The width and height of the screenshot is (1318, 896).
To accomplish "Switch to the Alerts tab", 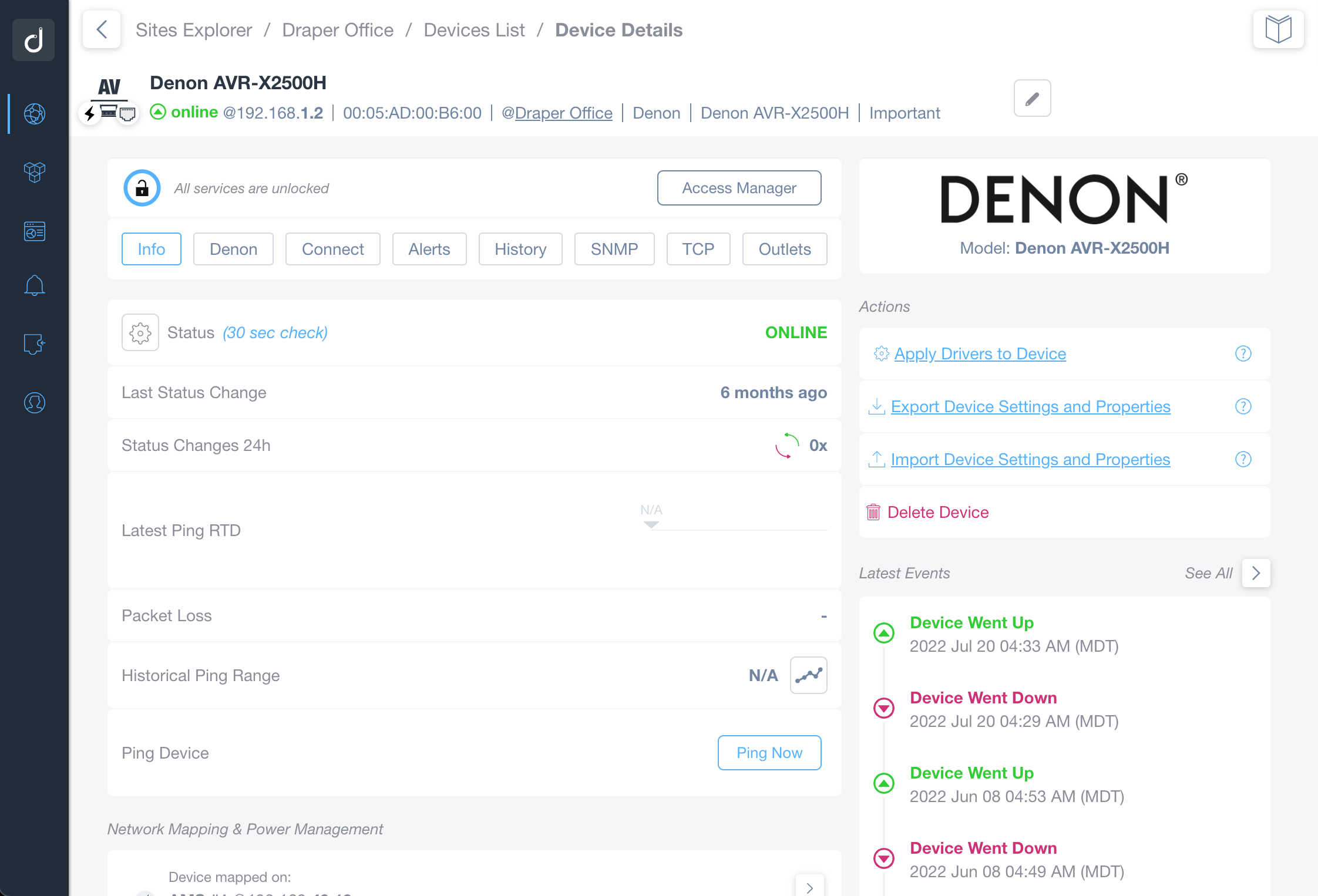I will coord(429,248).
